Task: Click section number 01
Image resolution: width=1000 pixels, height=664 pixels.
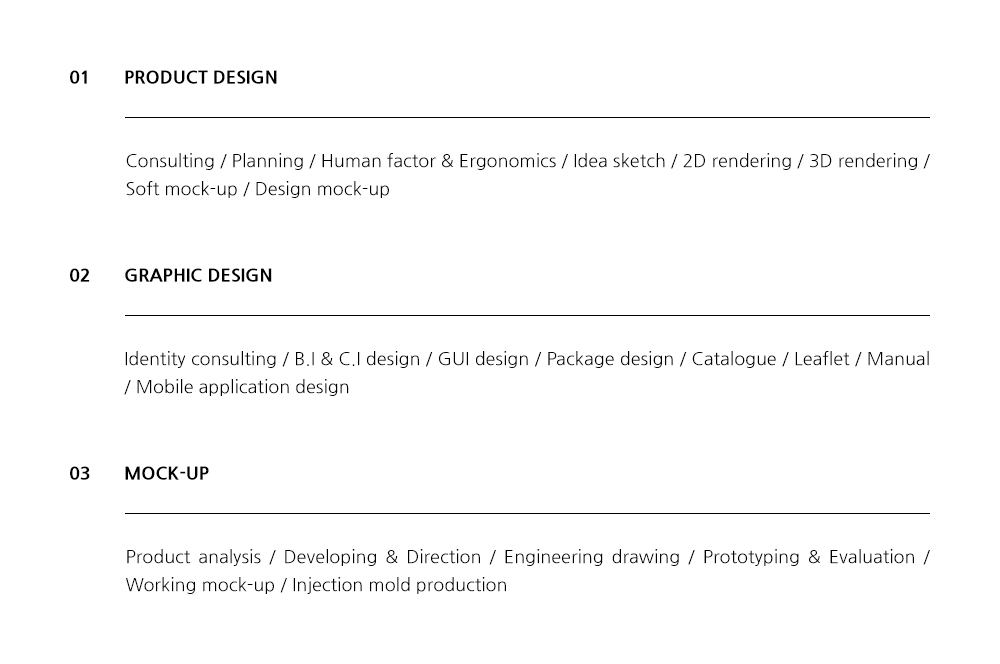Action: click(79, 78)
